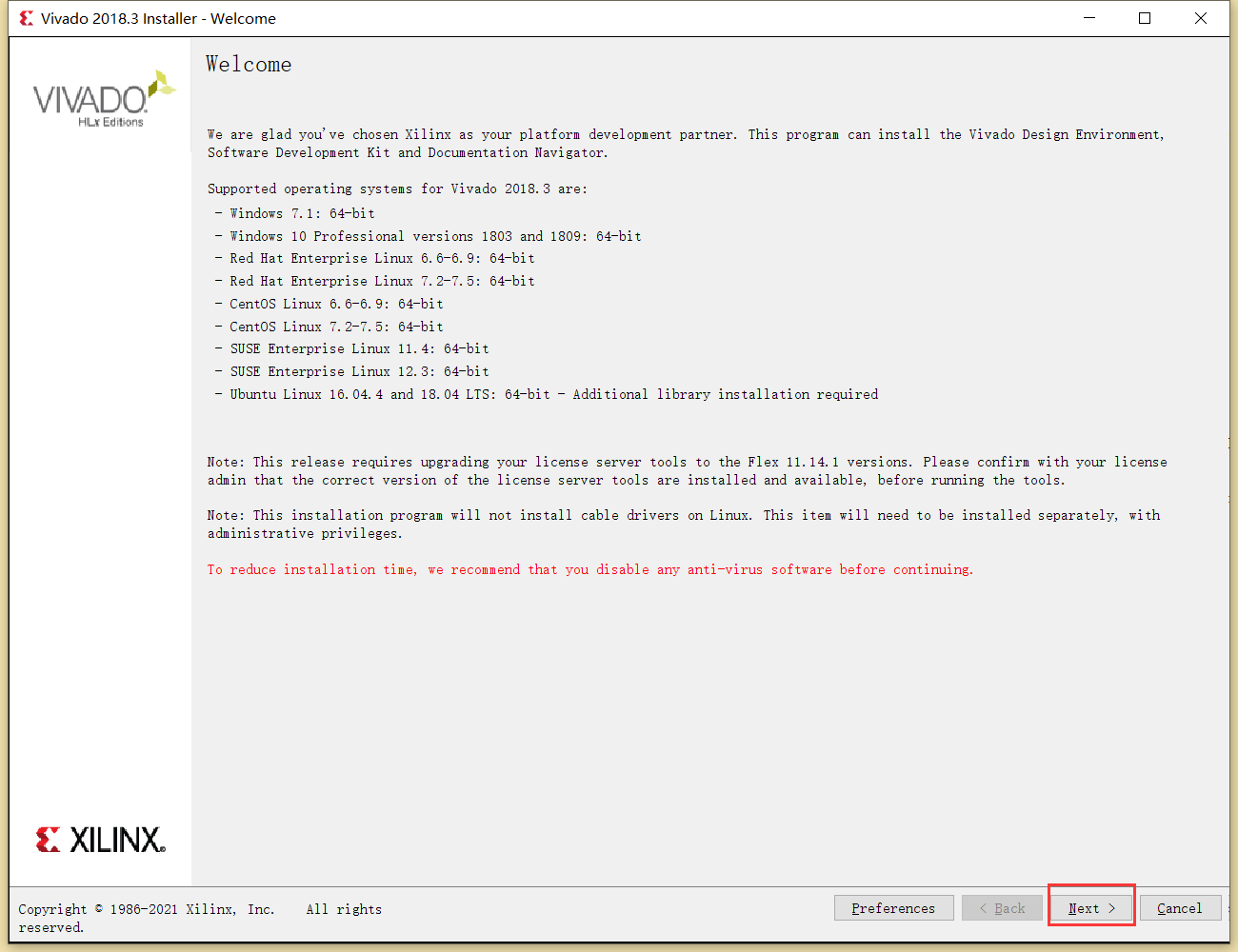Minimize the installer window
This screenshot has width=1238, height=952.
click(x=1089, y=18)
